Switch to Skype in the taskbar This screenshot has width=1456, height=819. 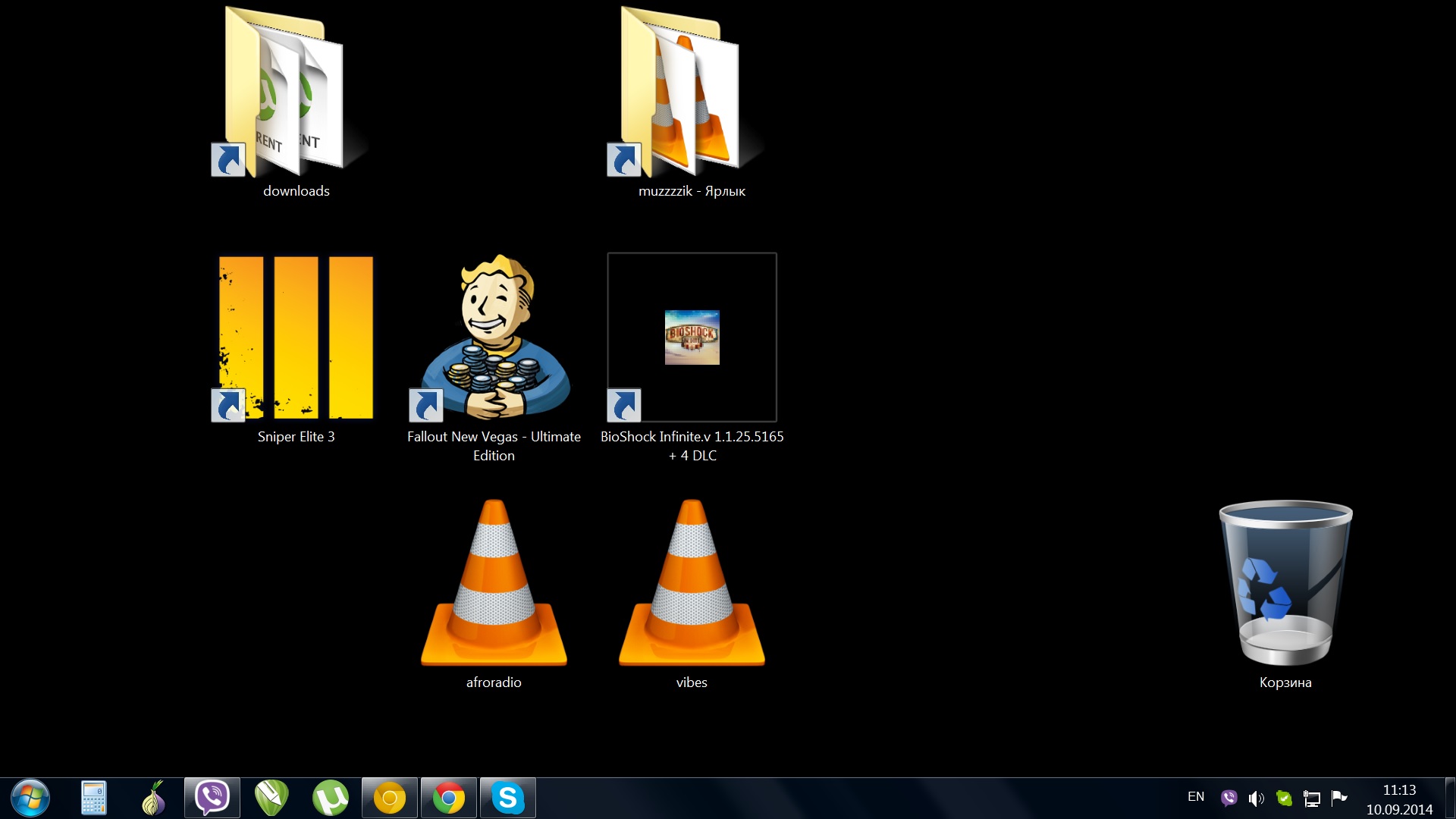point(508,798)
